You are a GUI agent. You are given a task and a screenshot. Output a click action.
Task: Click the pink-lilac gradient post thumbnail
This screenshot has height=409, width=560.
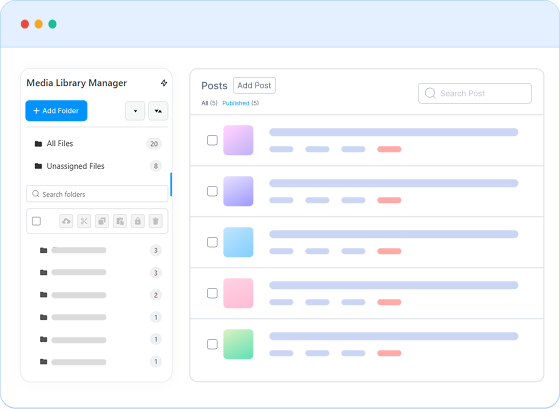click(238, 140)
